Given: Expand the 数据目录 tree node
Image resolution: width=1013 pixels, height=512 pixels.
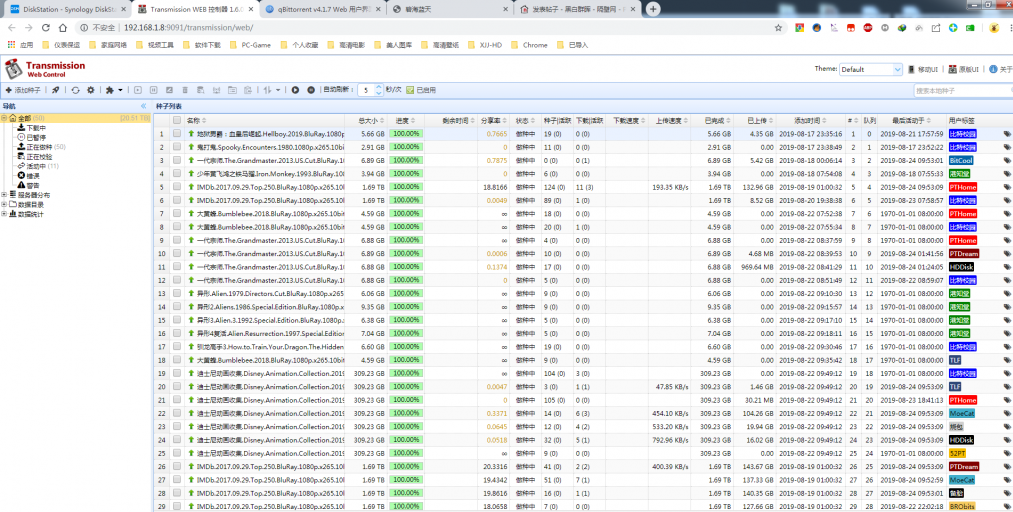Looking at the screenshot, I should [4, 203].
